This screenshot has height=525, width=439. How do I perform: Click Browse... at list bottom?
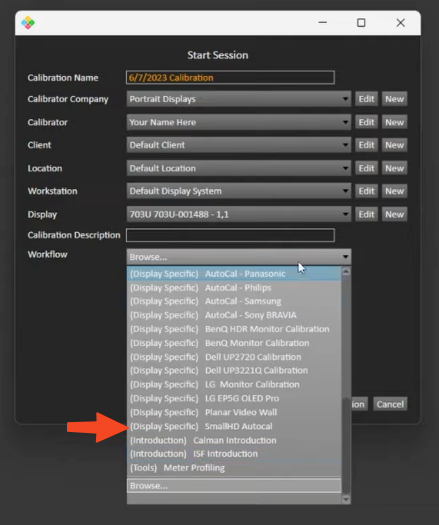click(234, 485)
